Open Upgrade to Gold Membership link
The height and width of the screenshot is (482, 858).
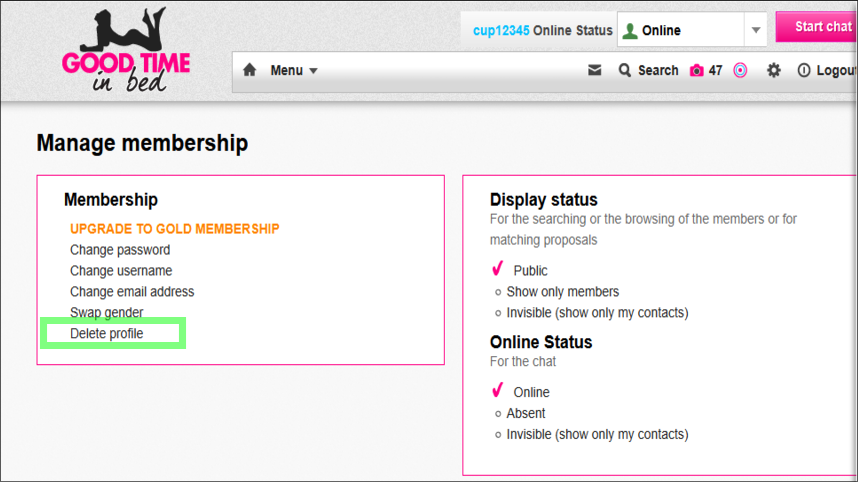pyautogui.click(x=175, y=229)
